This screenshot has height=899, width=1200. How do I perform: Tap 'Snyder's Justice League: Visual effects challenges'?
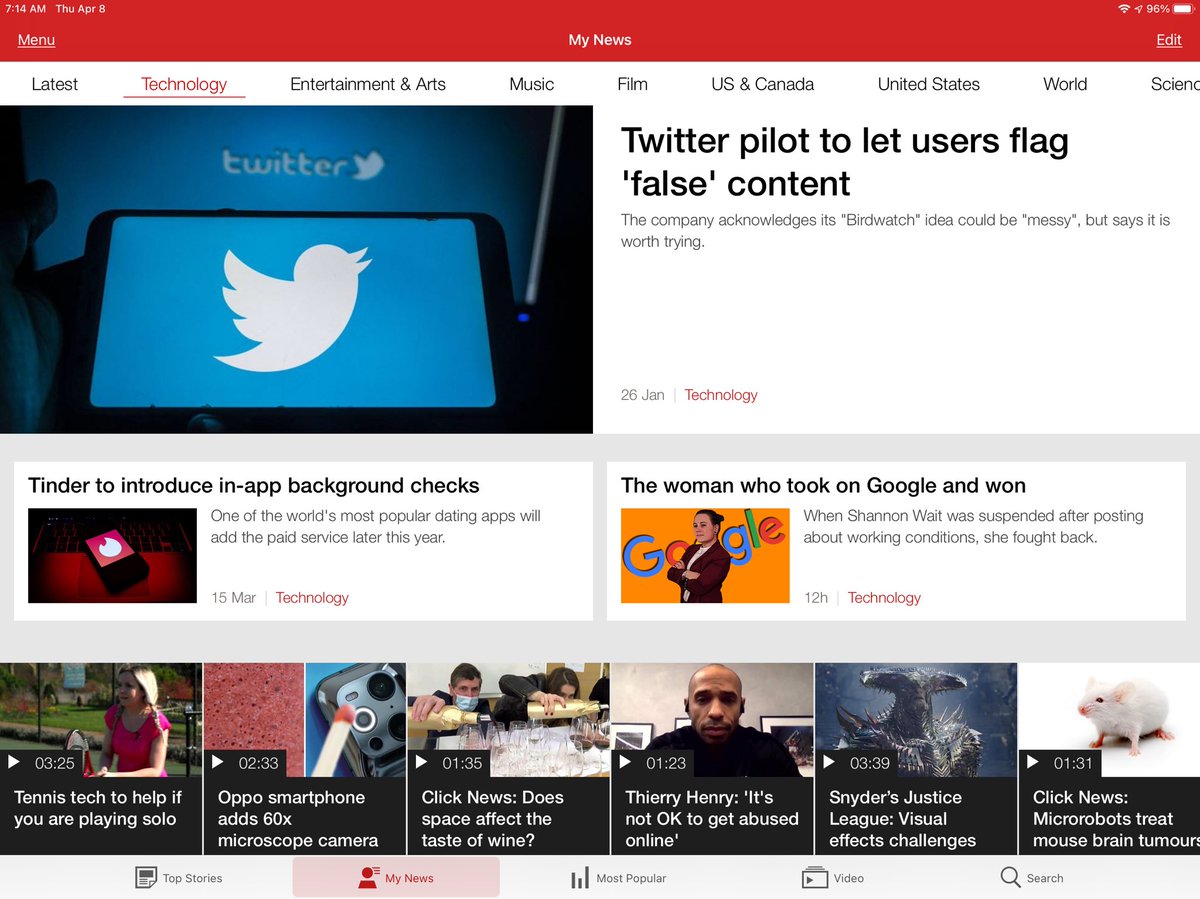pyautogui.click(x=902, y=819)
